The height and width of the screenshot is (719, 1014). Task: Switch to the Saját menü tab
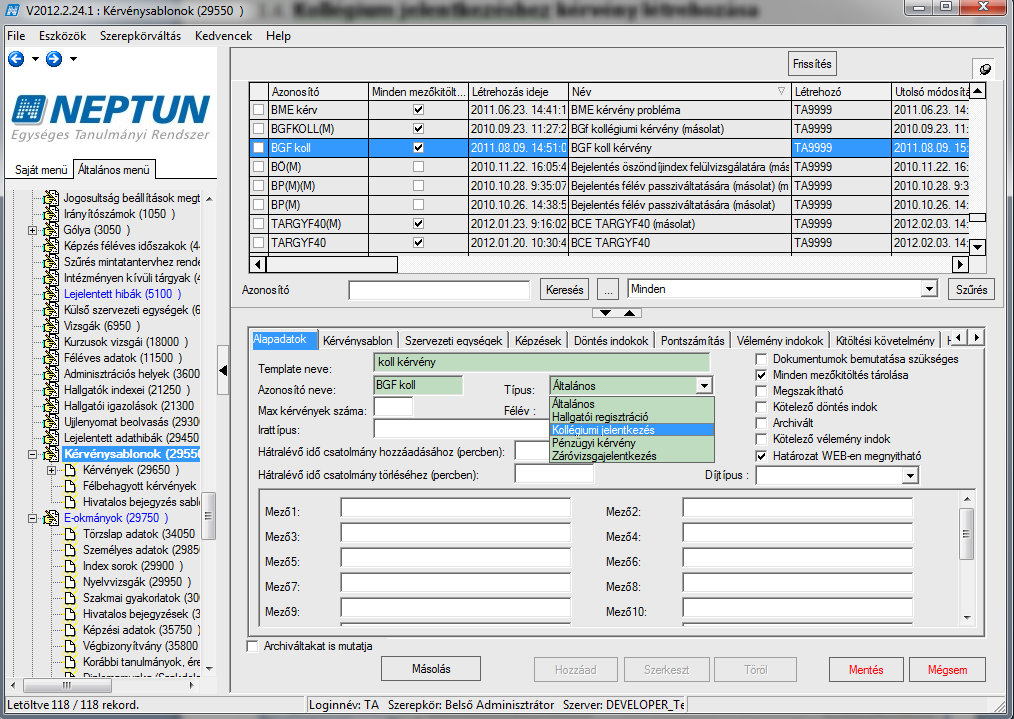pyautogui.click(x=41, y=169)
